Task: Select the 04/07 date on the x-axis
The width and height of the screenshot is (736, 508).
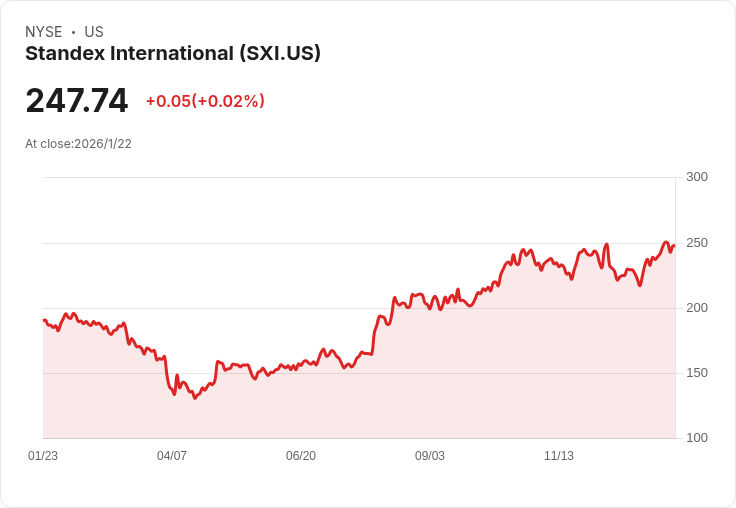Action: click(172, 456)
